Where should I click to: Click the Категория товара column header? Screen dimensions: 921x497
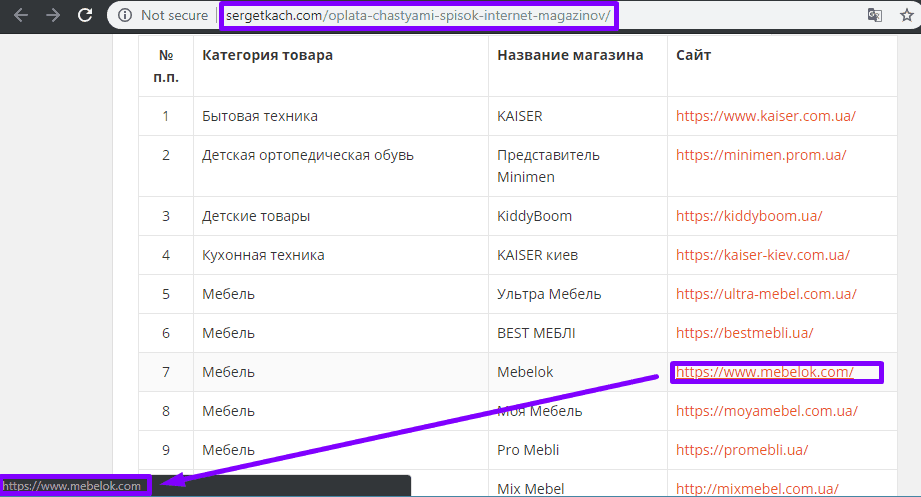[267, 55]
